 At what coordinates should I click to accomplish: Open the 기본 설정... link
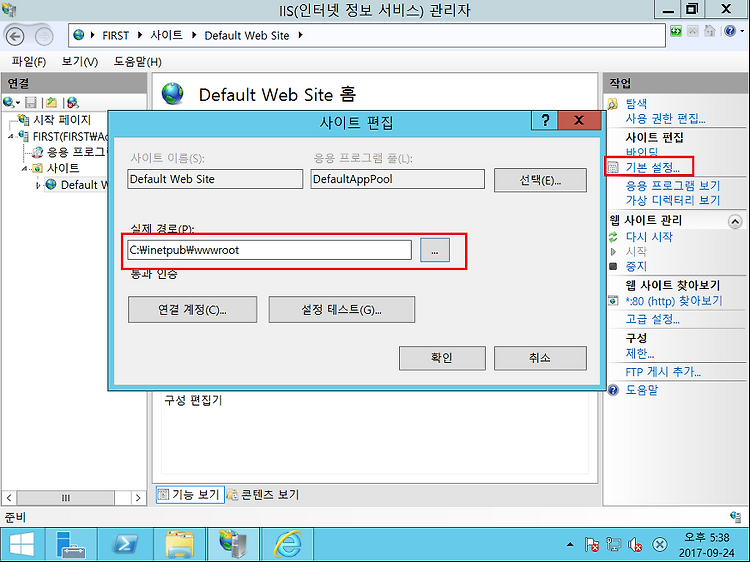tap(652, 167)
